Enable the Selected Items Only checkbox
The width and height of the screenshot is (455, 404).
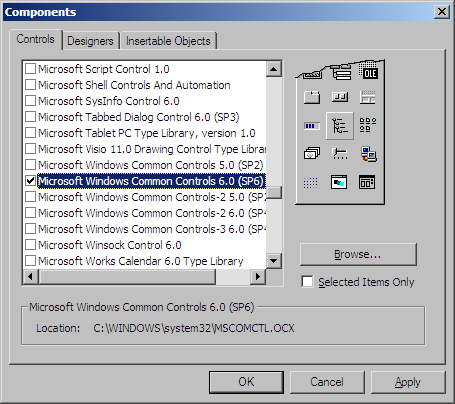tap(307, 282)
